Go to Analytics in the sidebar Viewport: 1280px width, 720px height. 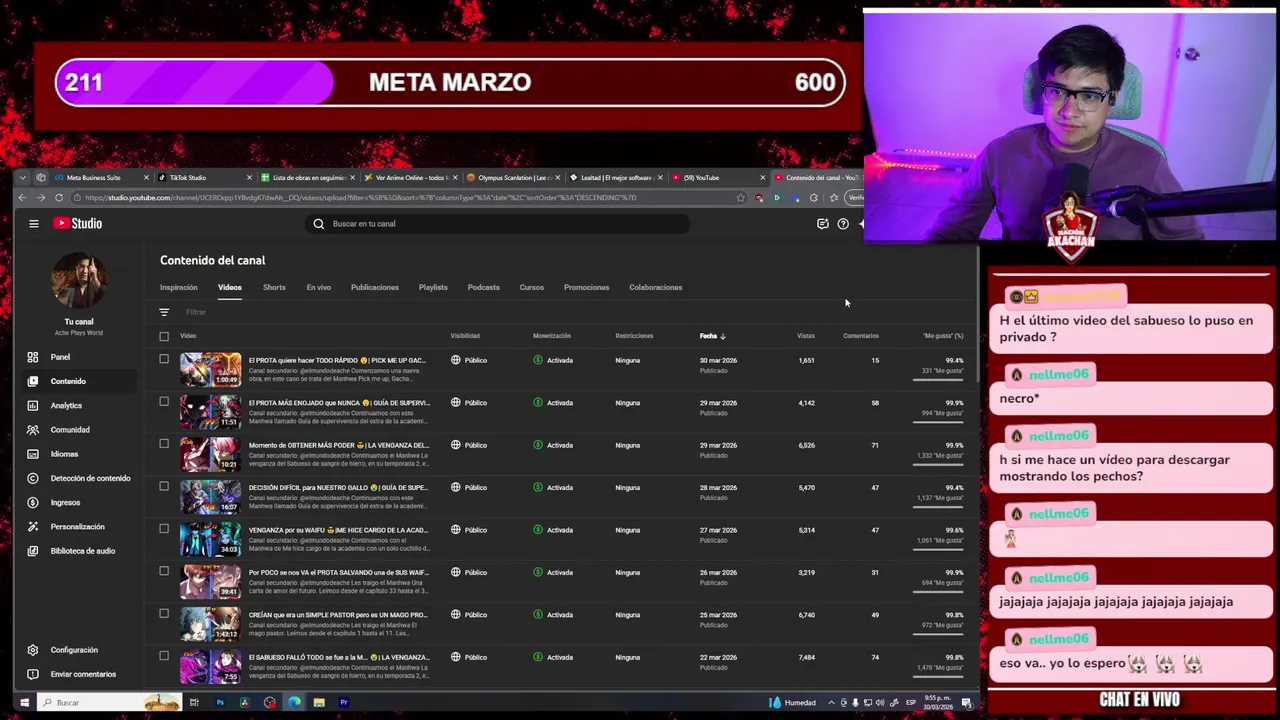(66, 406)
